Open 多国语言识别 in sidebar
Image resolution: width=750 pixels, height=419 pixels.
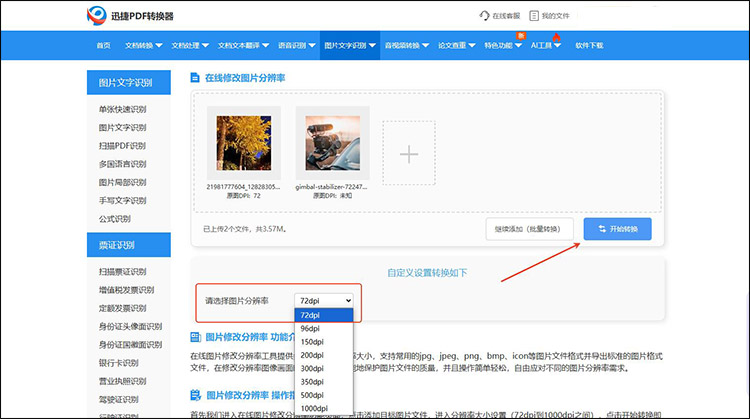pyautogui.click(x=122, y=164)
